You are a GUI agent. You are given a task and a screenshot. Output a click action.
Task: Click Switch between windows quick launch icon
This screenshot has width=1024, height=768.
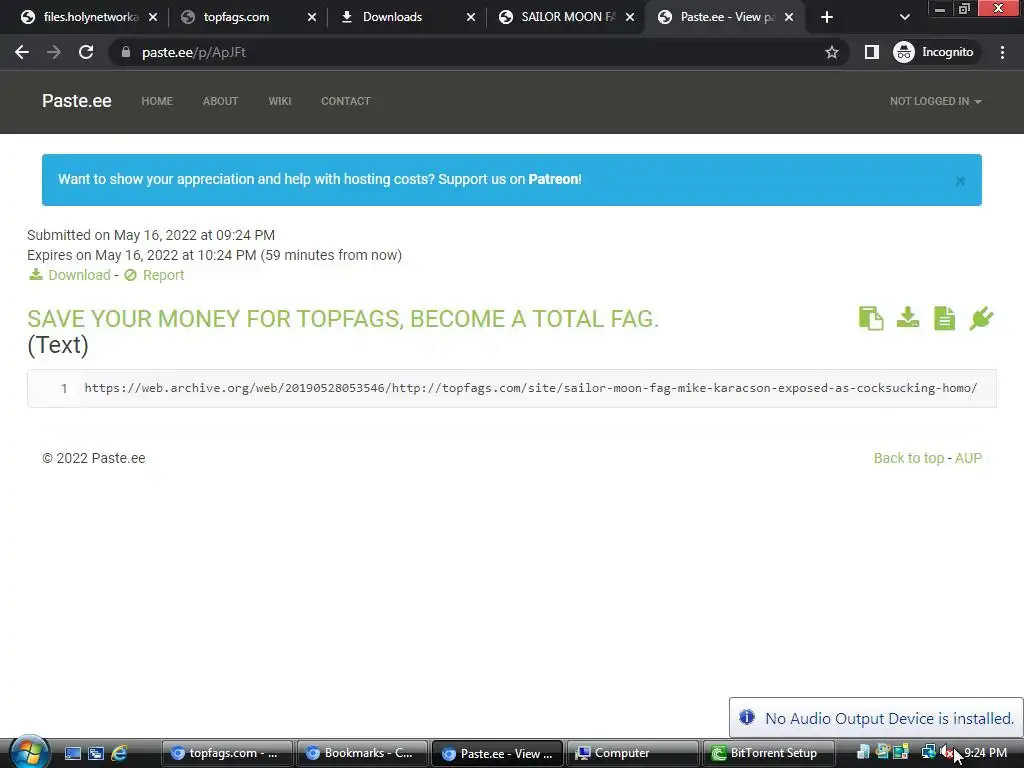(x=96, y=753)
